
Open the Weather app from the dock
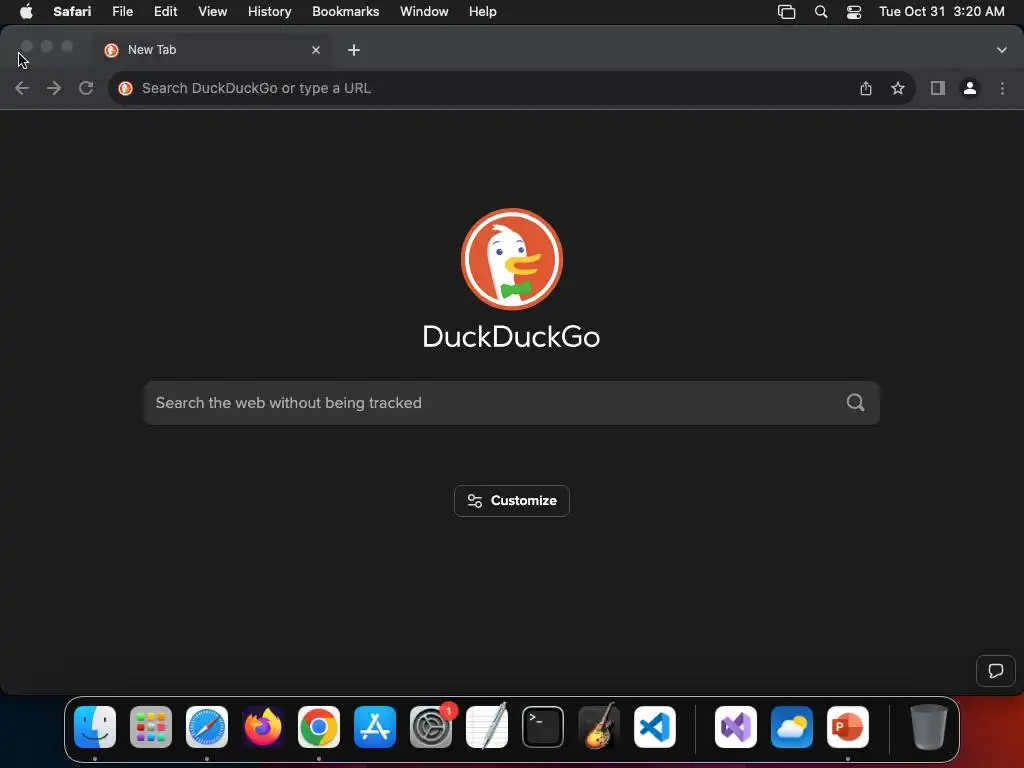tap(792, 727)
